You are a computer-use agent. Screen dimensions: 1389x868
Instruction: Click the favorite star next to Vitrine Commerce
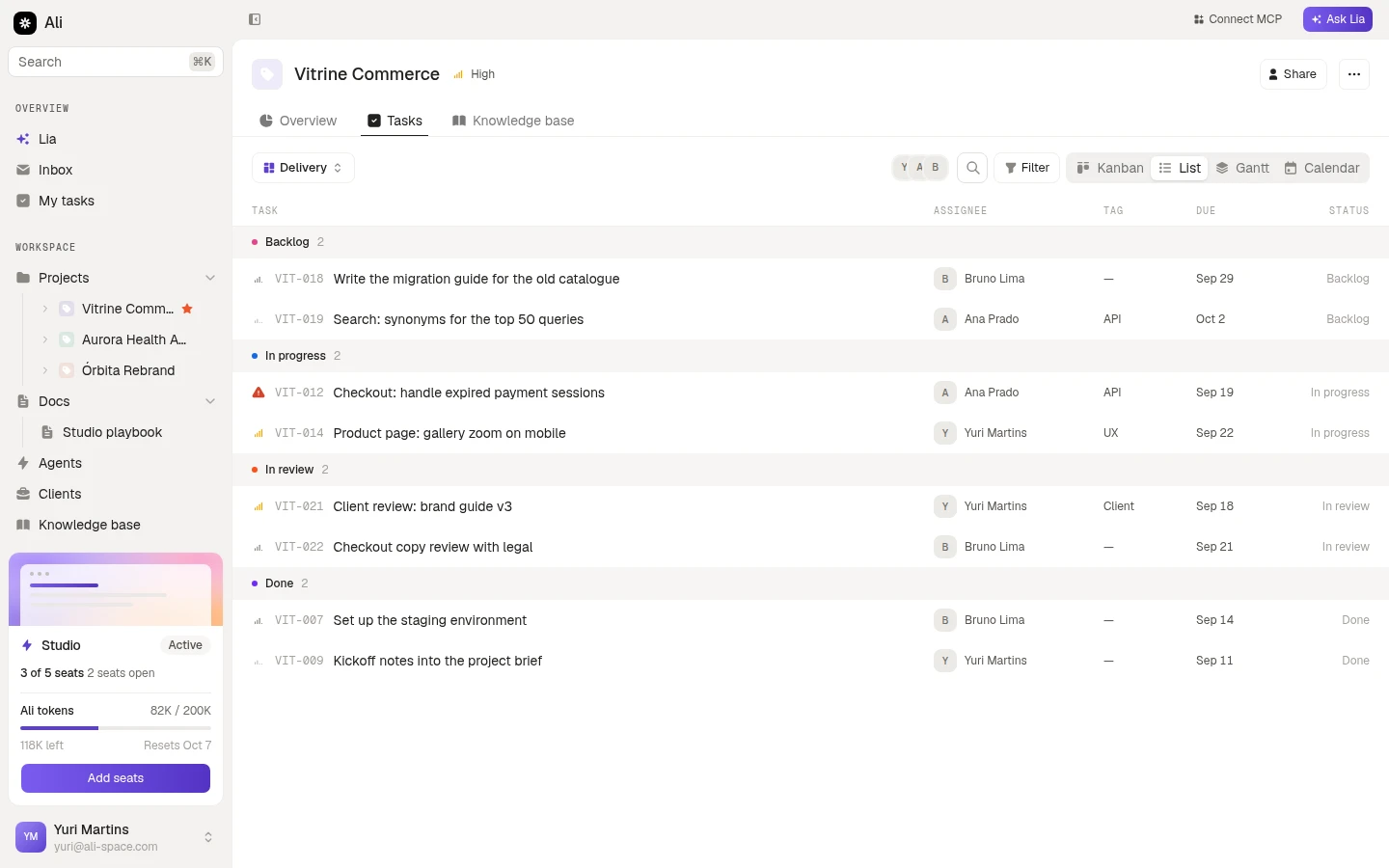(x=187, y=309)
